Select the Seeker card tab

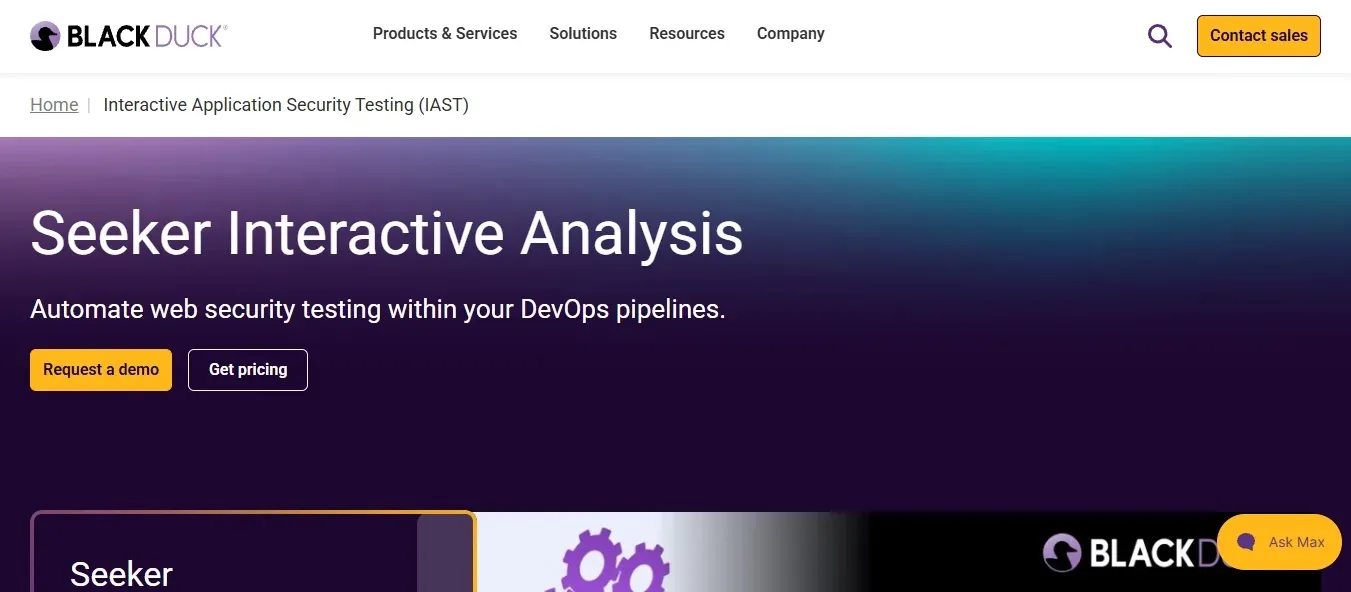pos(253,552)
